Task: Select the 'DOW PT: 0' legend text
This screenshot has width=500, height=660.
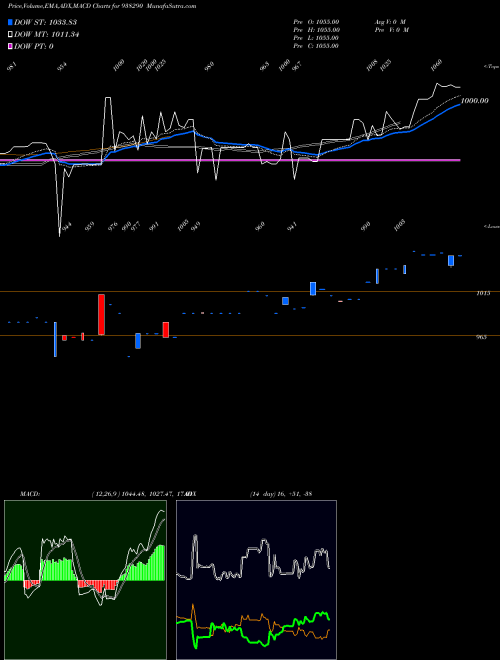Action: 34,46
